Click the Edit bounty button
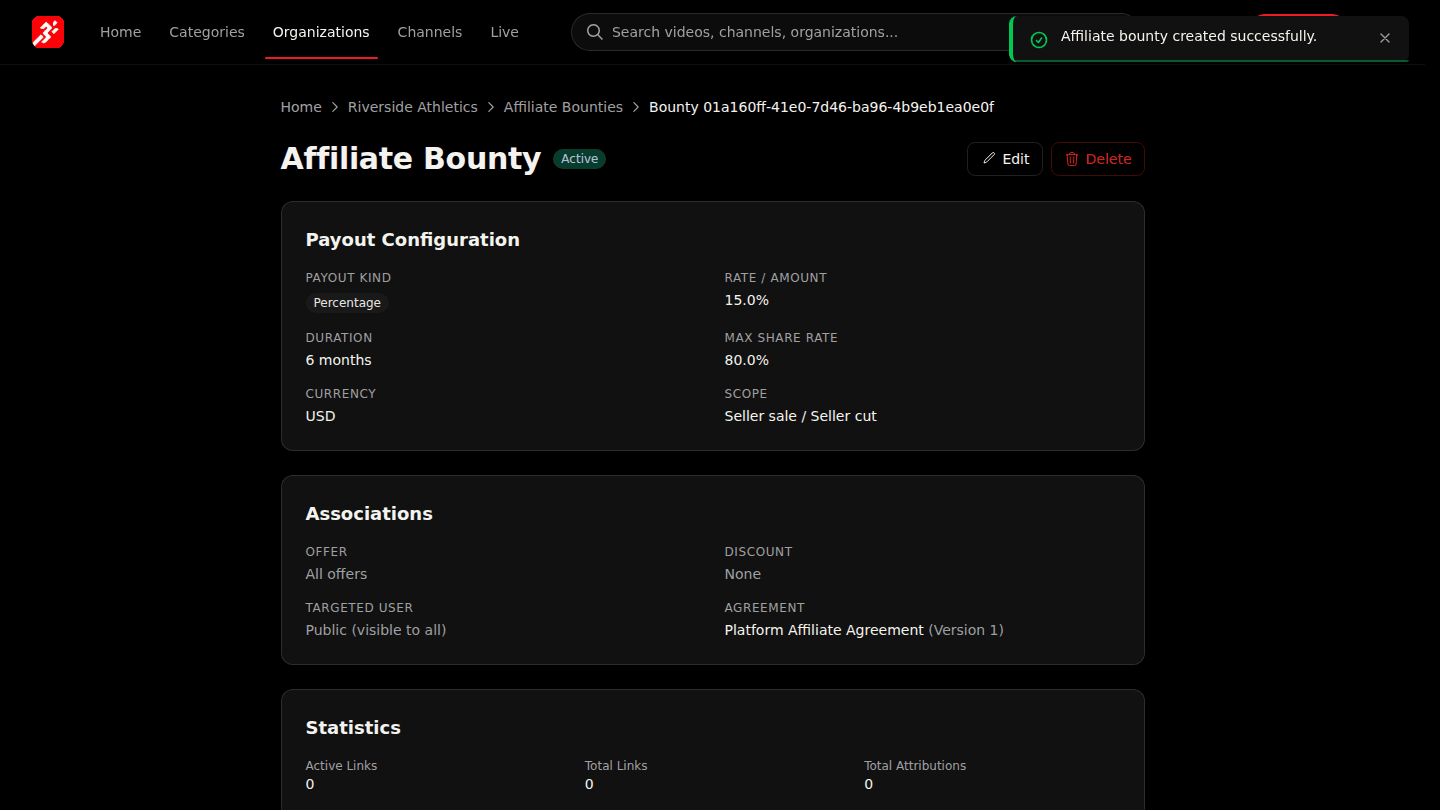This screenshot has width=1440, height=810. click(1005, 159)
